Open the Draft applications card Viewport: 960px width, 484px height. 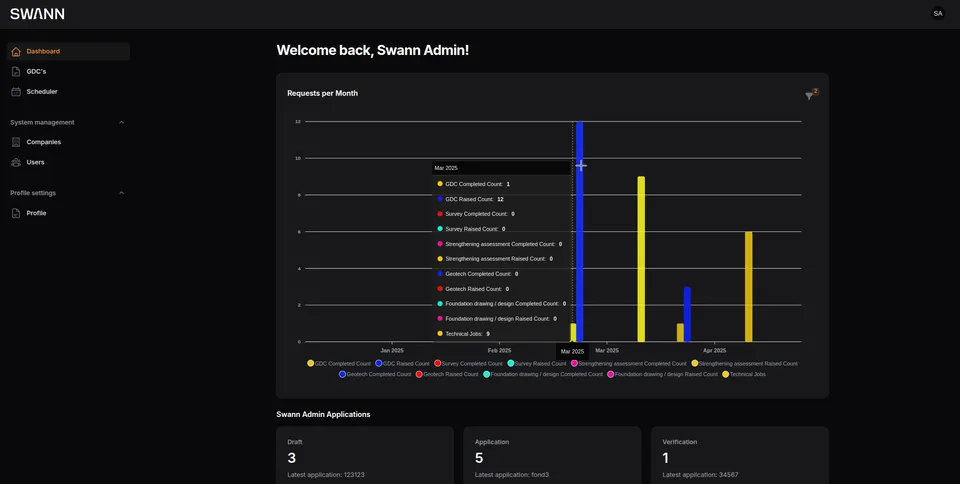point(365,455)
